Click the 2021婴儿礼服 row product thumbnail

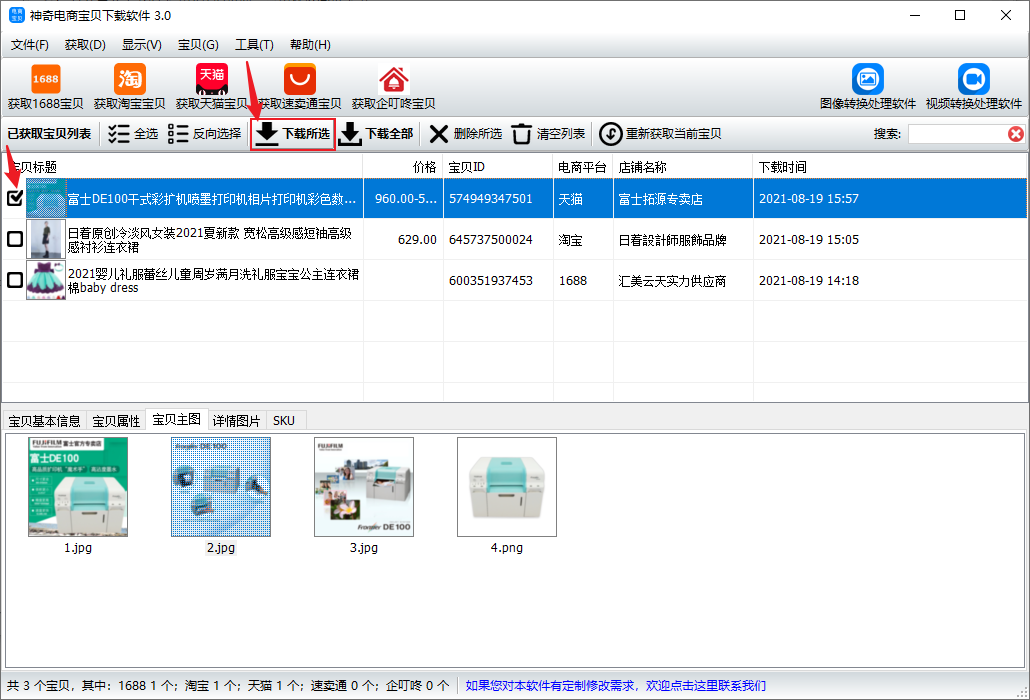coord(46,280)
